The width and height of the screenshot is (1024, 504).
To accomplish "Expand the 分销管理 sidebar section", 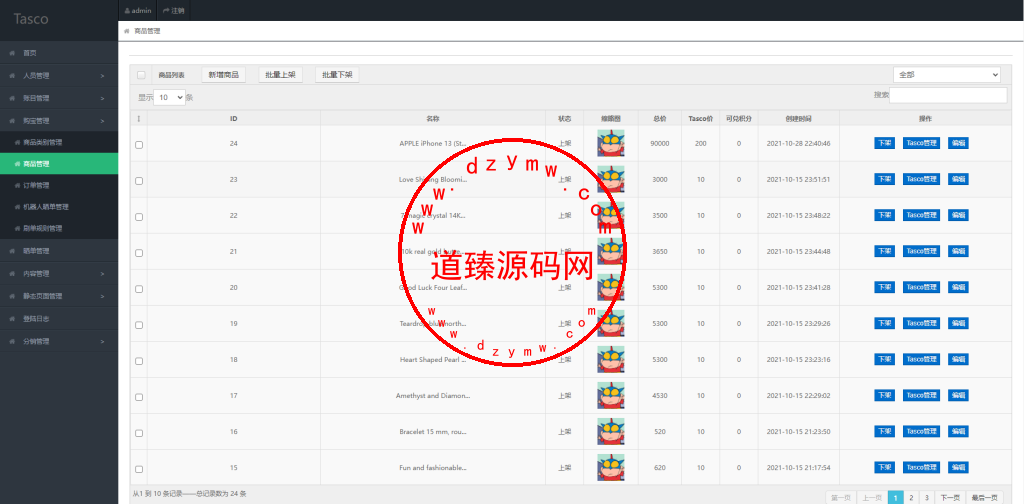I will (59, 341).
